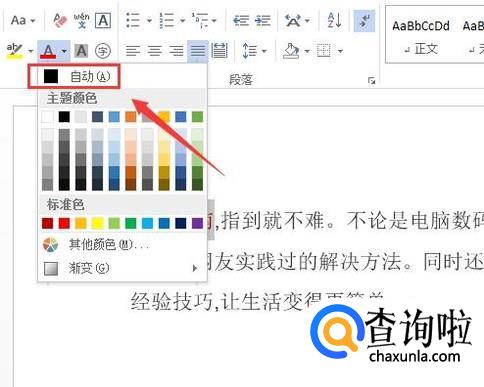Click the Decrease Indent icon

tap(241, 21)
